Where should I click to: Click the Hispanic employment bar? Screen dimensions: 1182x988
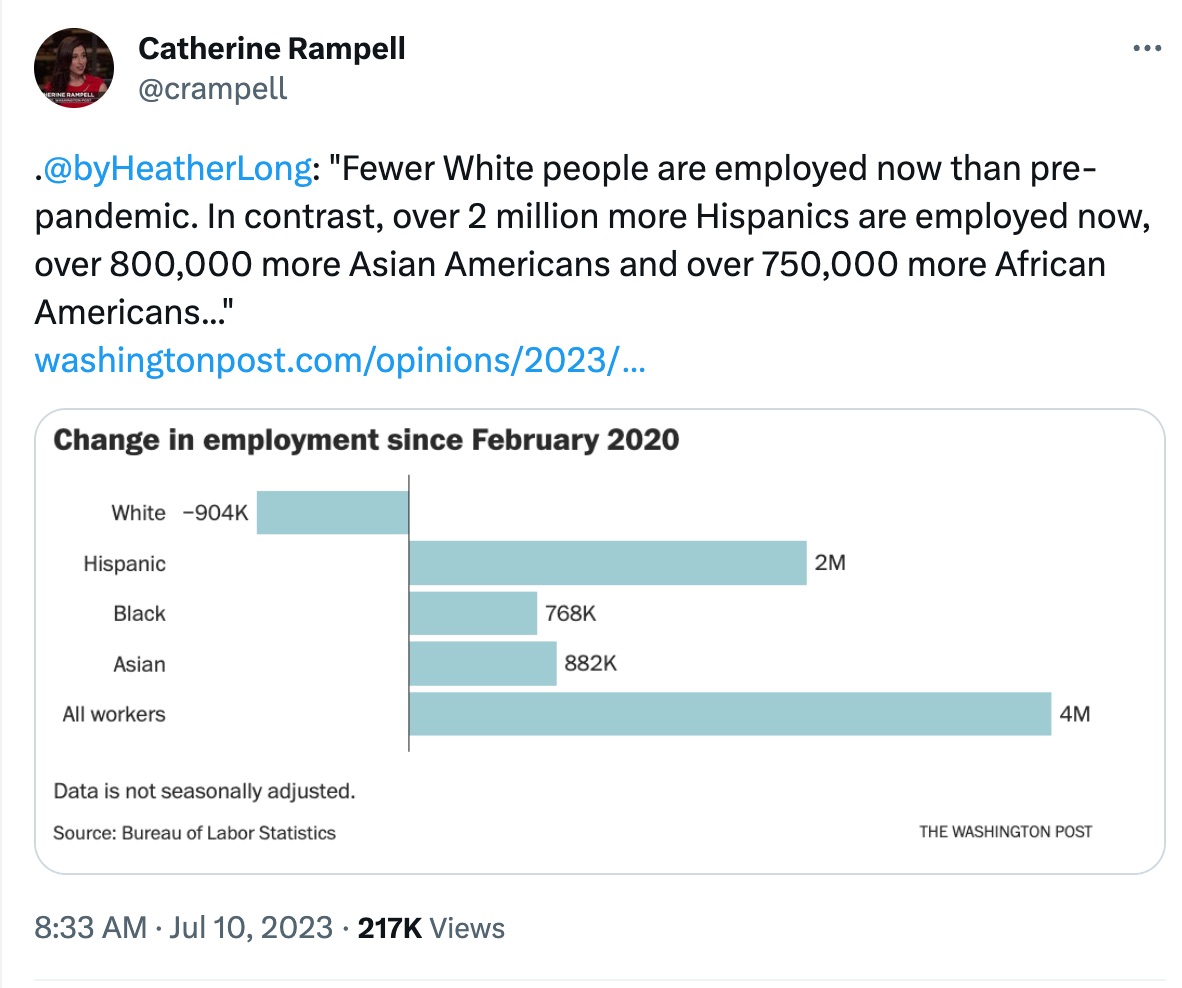click(x=607, y=562)
